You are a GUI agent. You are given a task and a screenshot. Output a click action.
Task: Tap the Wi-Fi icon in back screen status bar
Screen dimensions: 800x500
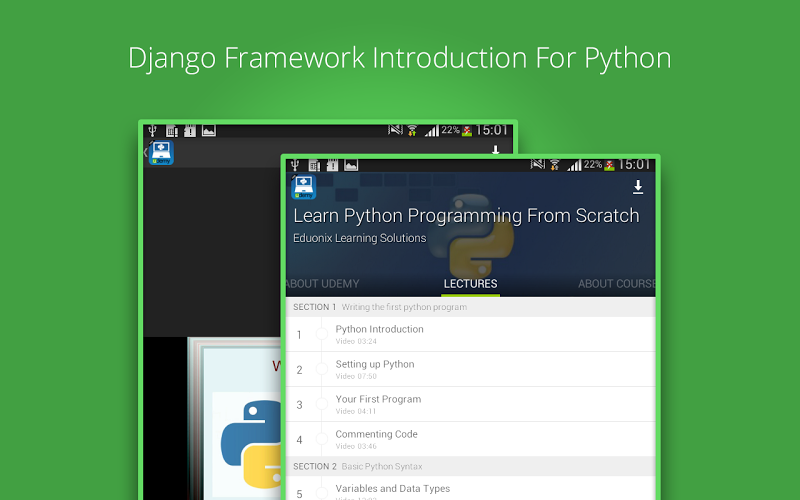click(x=412, y=131)
